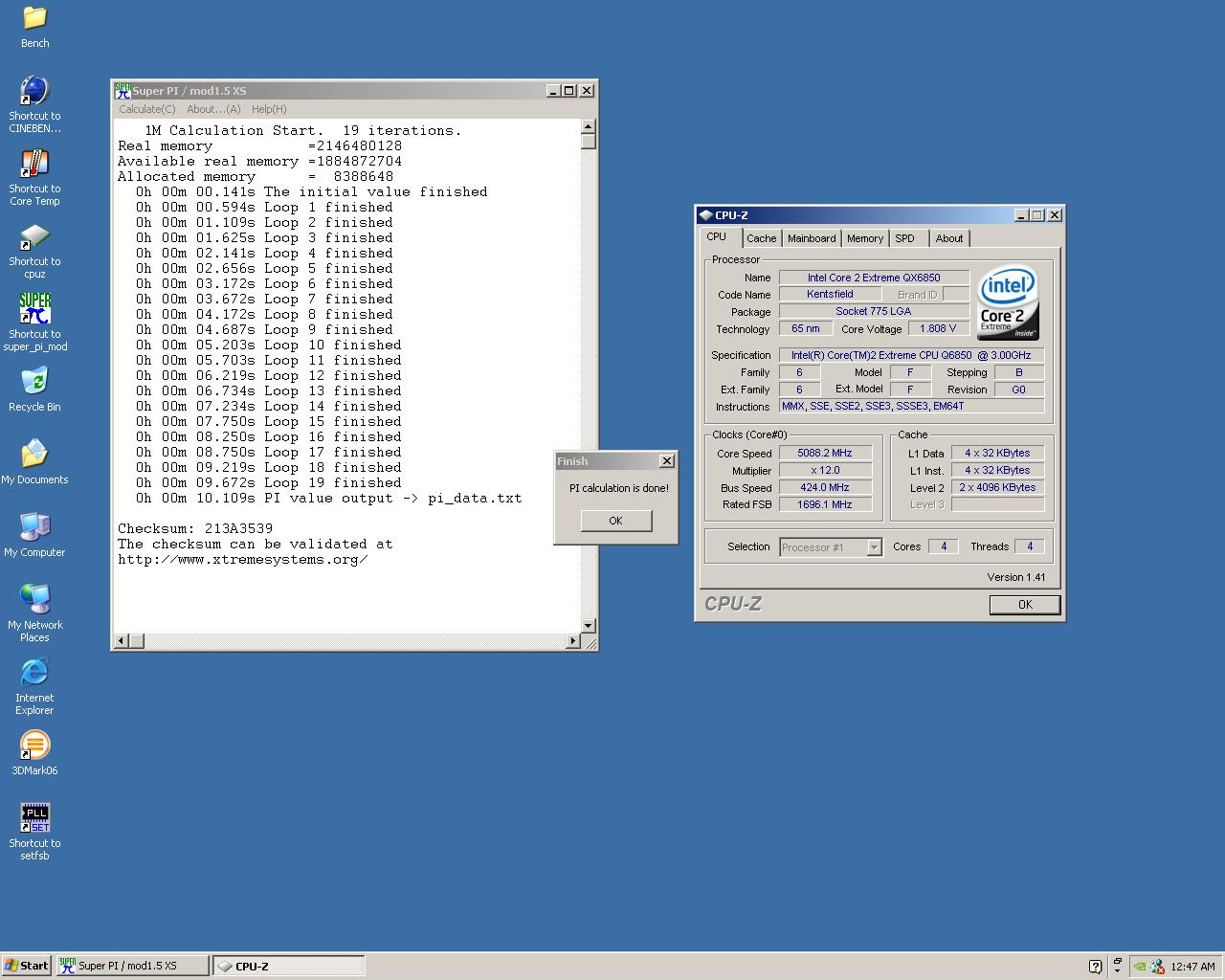
Task: Click Super PI vertical scrollbar up arrow
Action: tap(589, 126)
